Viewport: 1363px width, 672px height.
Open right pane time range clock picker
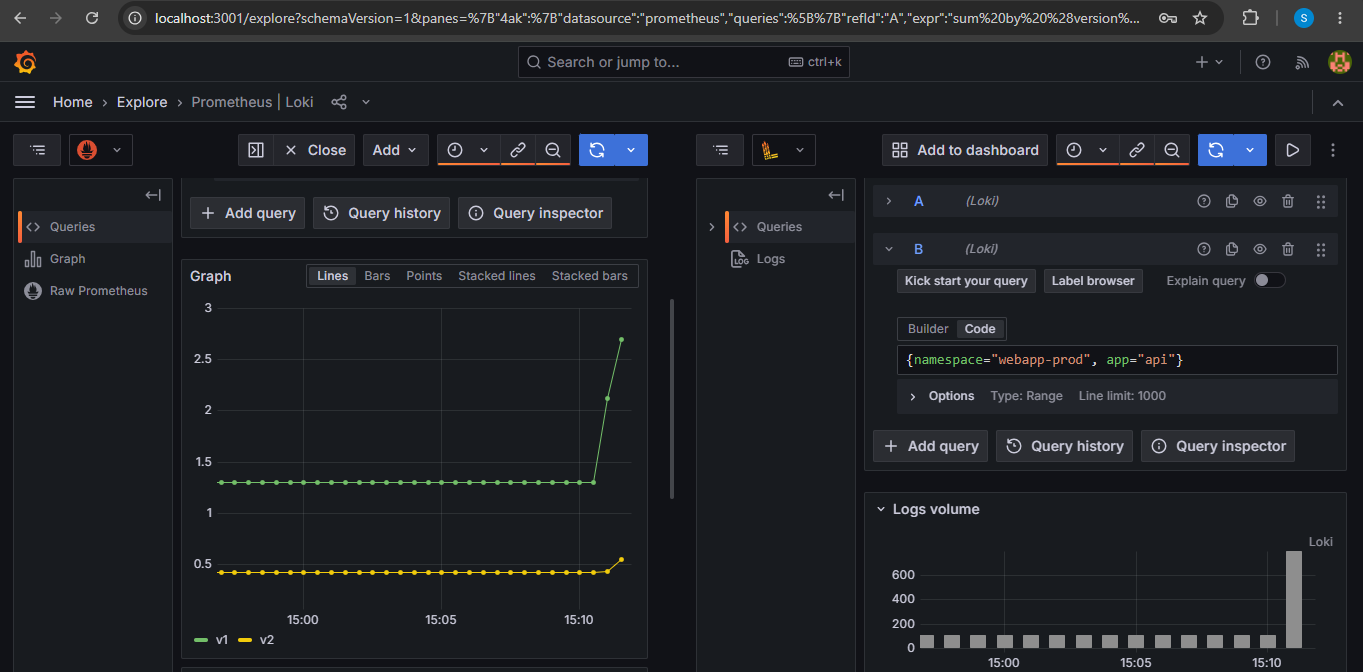click(1074, 150)
